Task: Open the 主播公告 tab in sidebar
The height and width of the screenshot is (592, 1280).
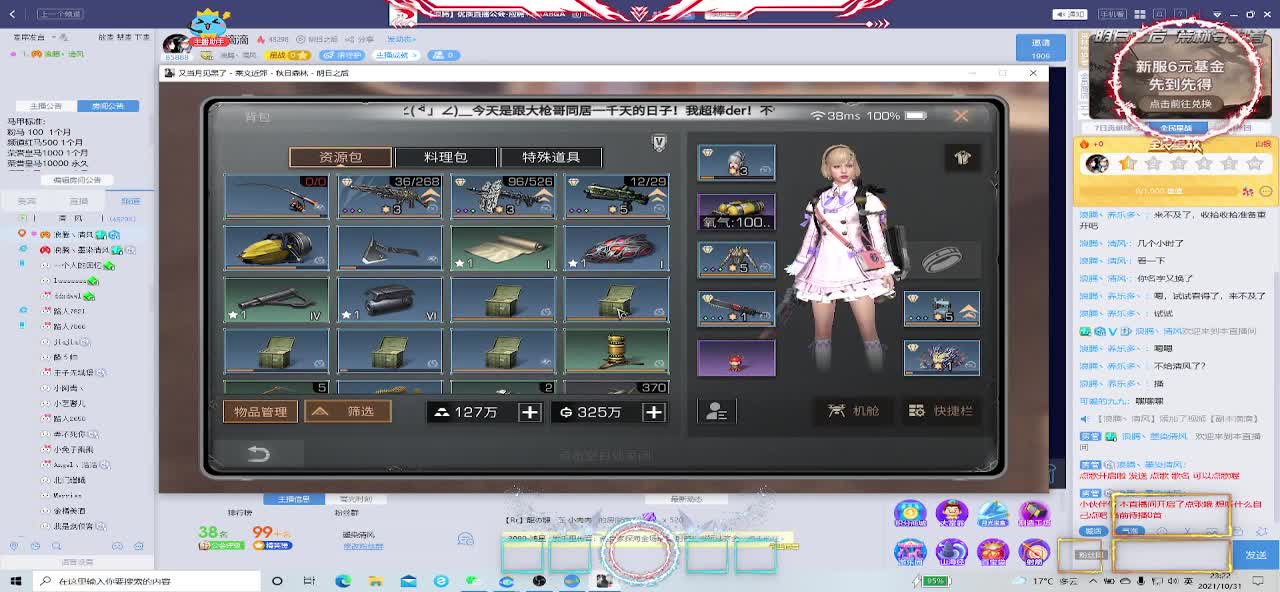Action: pos(46,106)
